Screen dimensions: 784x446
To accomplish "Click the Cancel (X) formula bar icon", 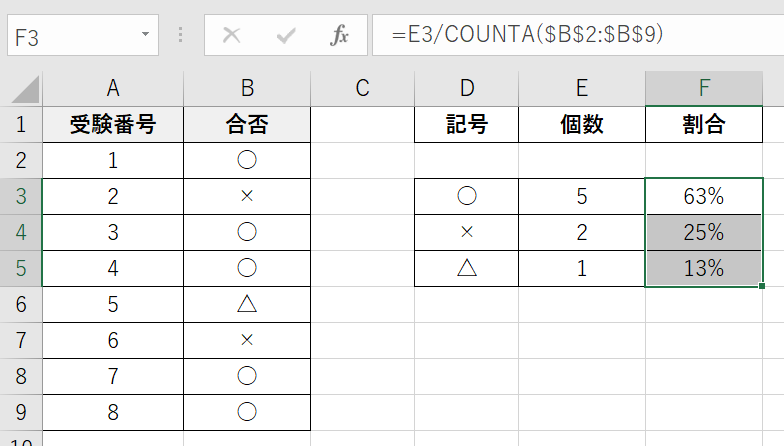I will (x=232, y=35).
